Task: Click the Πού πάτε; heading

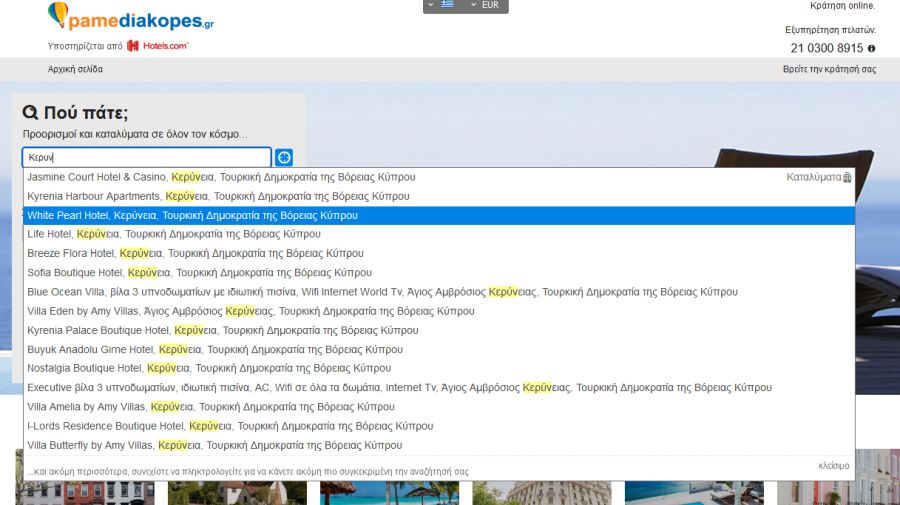Action: 86,112
